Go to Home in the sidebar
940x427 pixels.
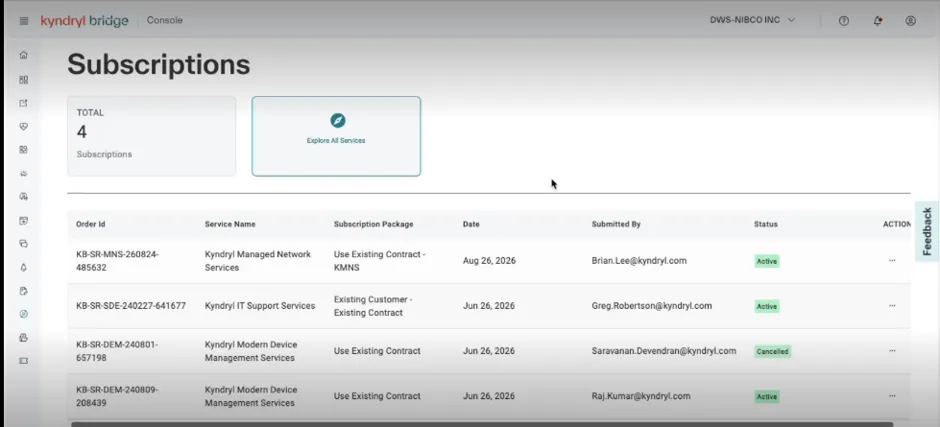(x=23, y=55)
